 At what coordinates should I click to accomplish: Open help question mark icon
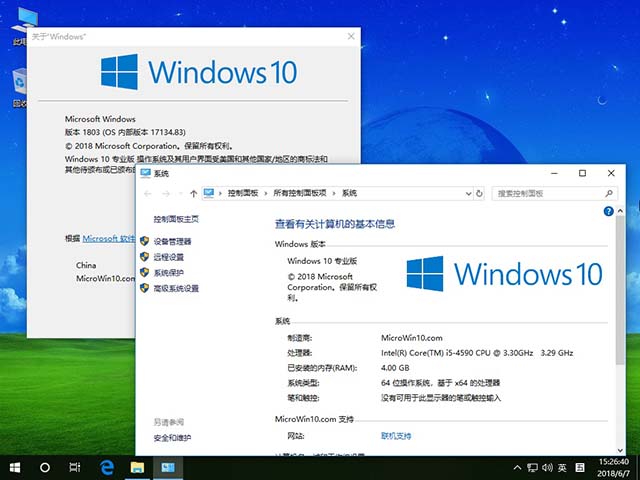608,211
